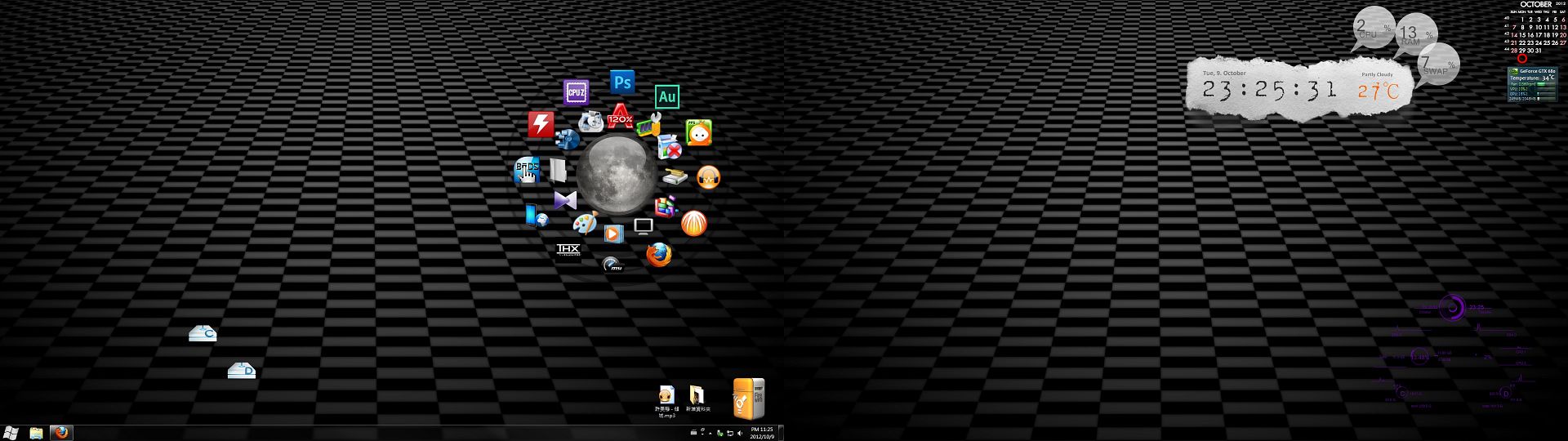1568x441 pixels.
Task: Open the C drive desktop shortcut
Action: (x=203, y=333)
